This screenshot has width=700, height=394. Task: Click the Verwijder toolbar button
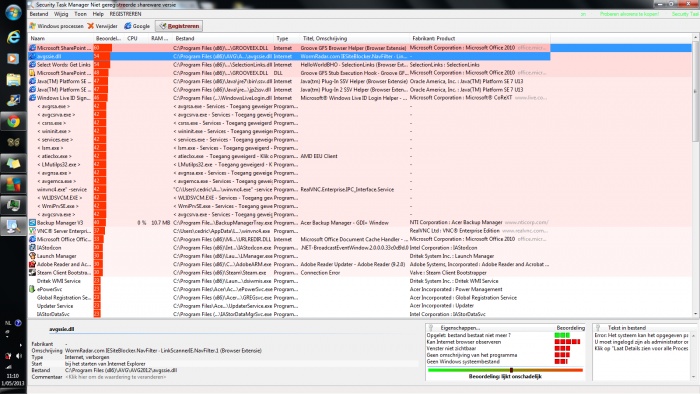[102, 26]
